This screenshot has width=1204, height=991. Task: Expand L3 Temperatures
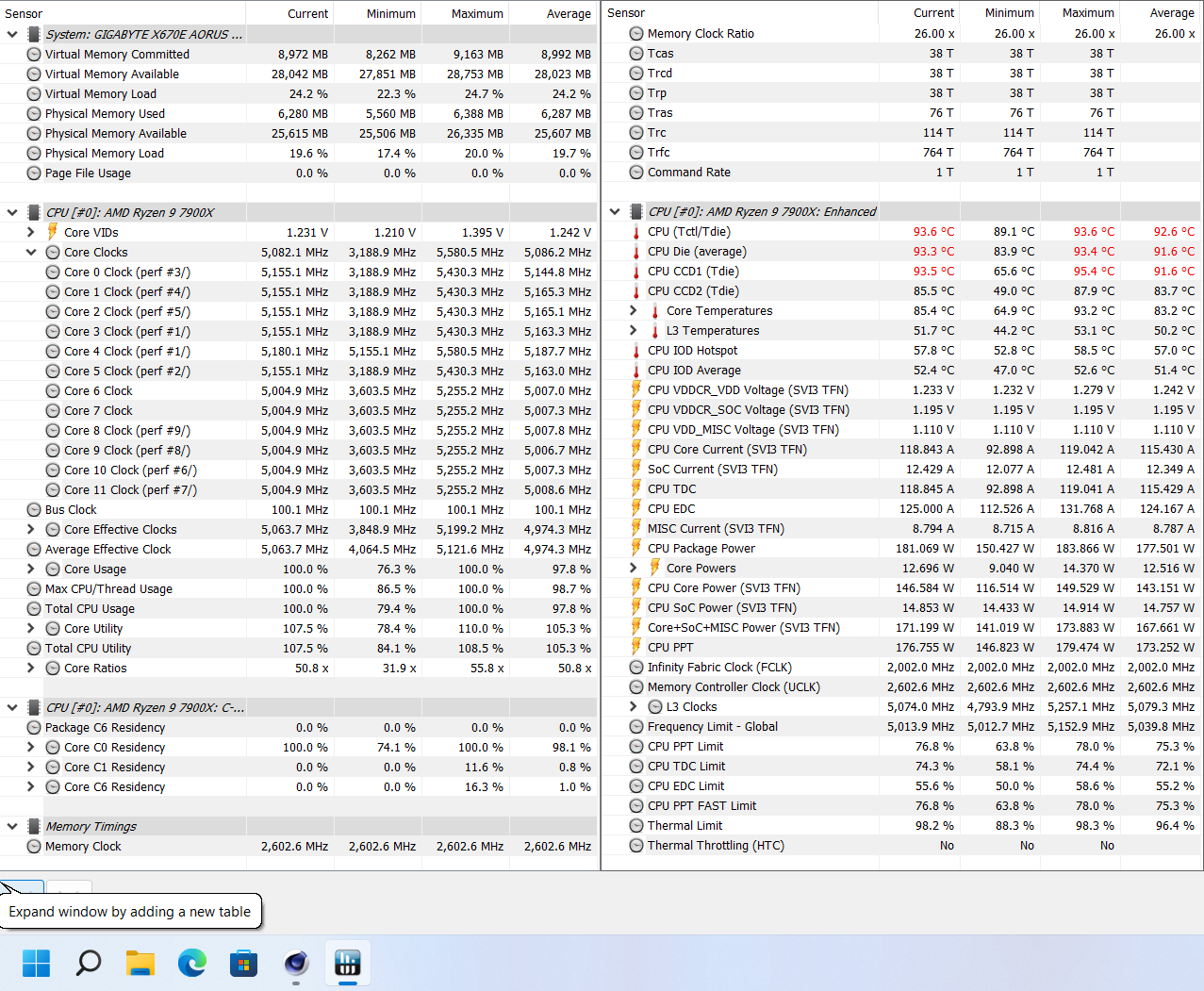(x=634, y=330)
